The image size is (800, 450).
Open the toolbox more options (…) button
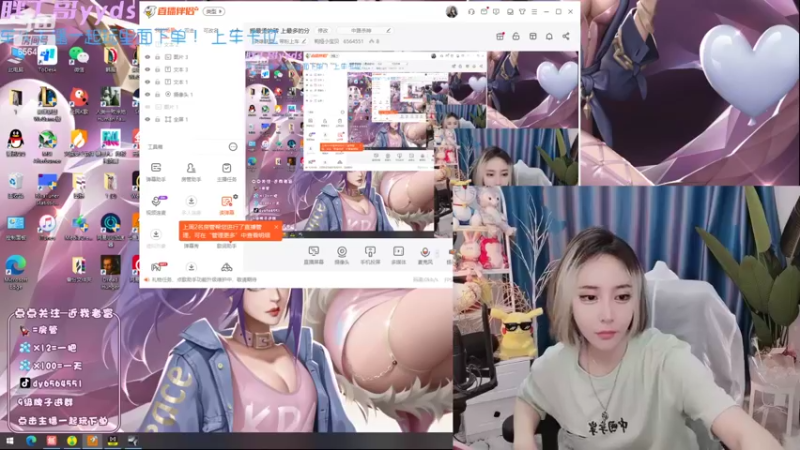[233, 147]
